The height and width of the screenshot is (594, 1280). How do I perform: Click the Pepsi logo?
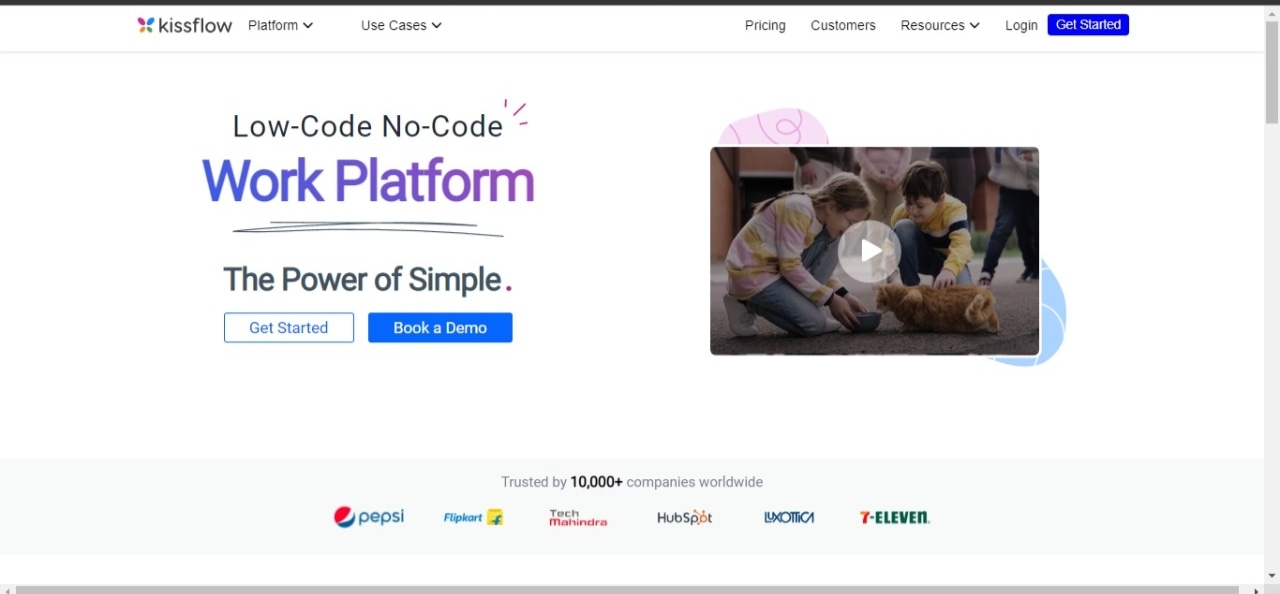coord(369,517)
